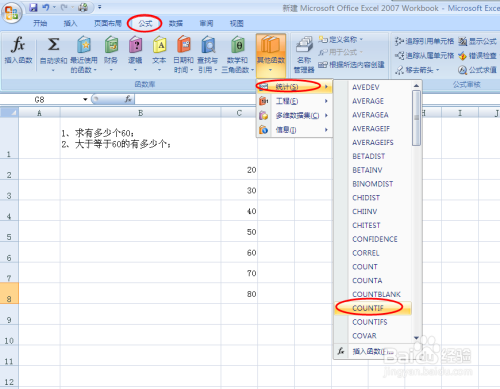Viewport: 500px width, 389px height.
Task: Click the AutoSum sigma icon
Action: (53, 44)
